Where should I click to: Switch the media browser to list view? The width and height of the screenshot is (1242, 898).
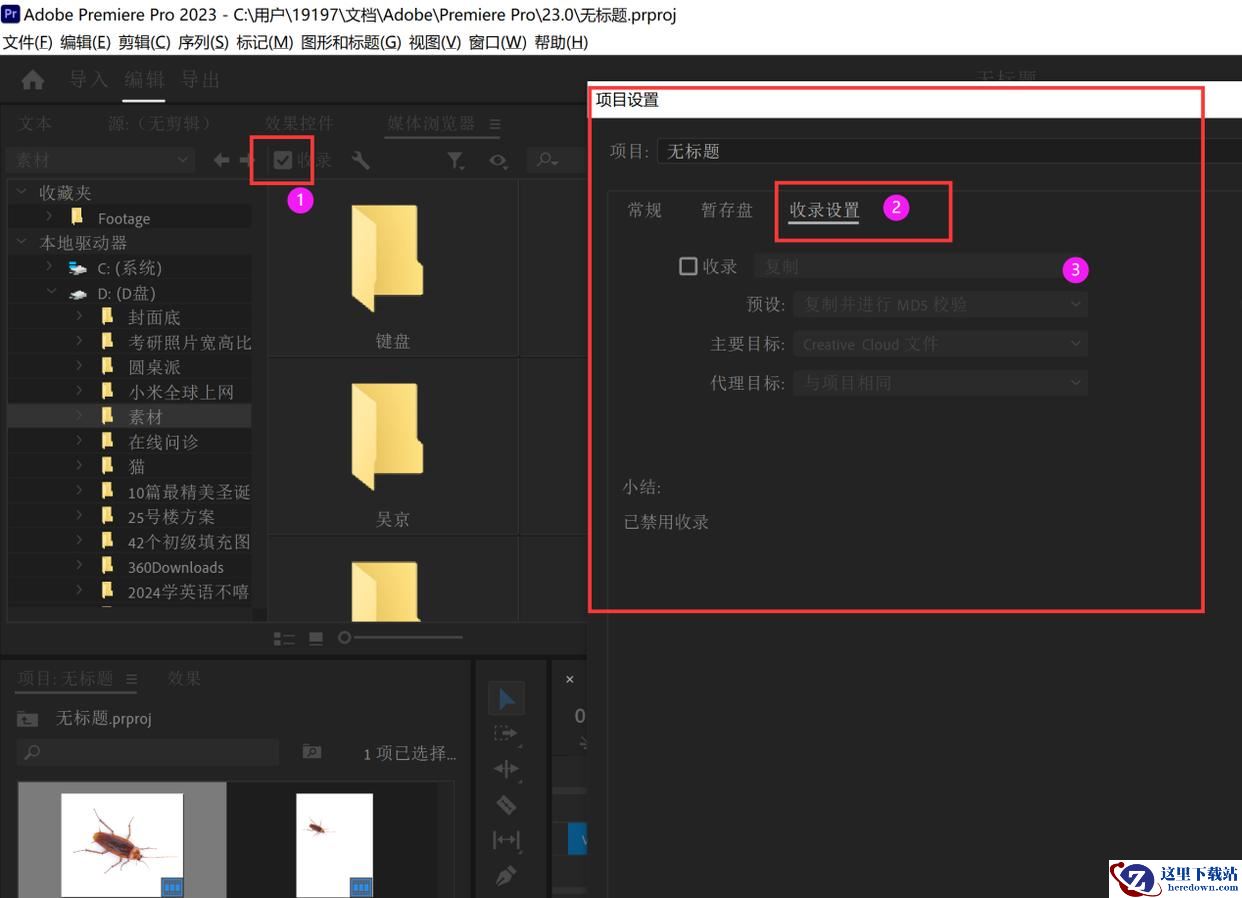tap(284, 638)
